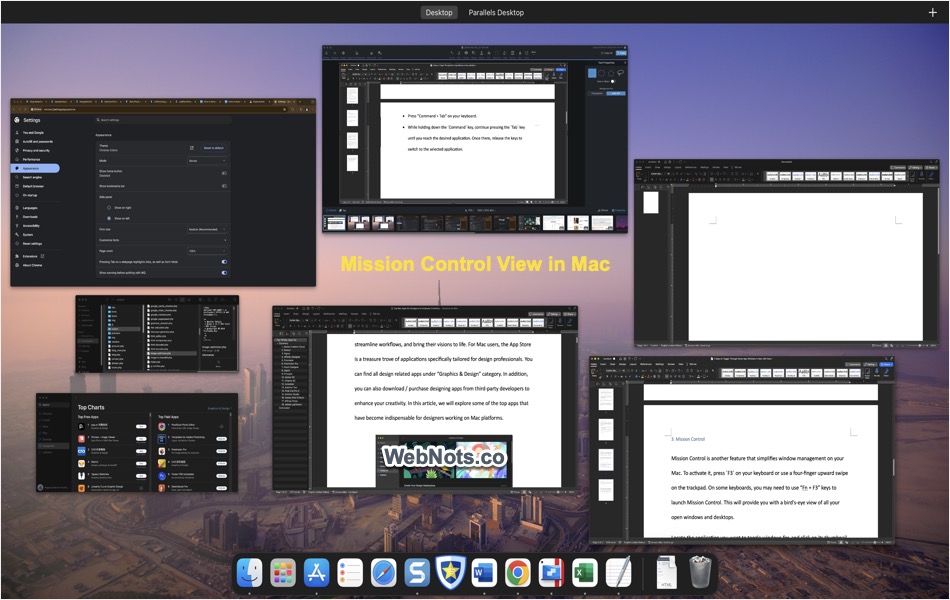The image size is (950, 600).
Task: Open Snagit from the Dock
Action: 417,573
